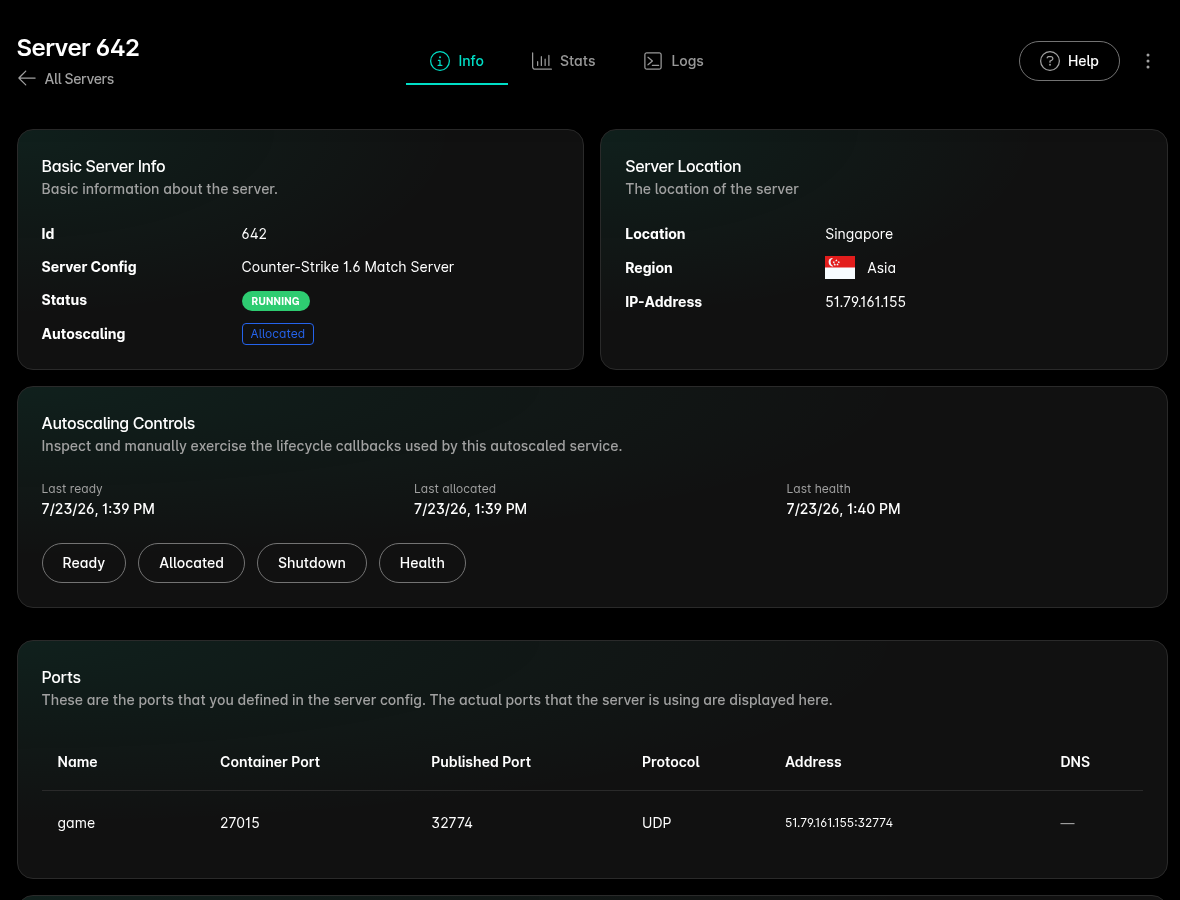Image resolution: width=1180 pixels, height=900 pixels.
Task: Click the Last health timestamp 1:40 PM
Action: [x=843, y=509]
